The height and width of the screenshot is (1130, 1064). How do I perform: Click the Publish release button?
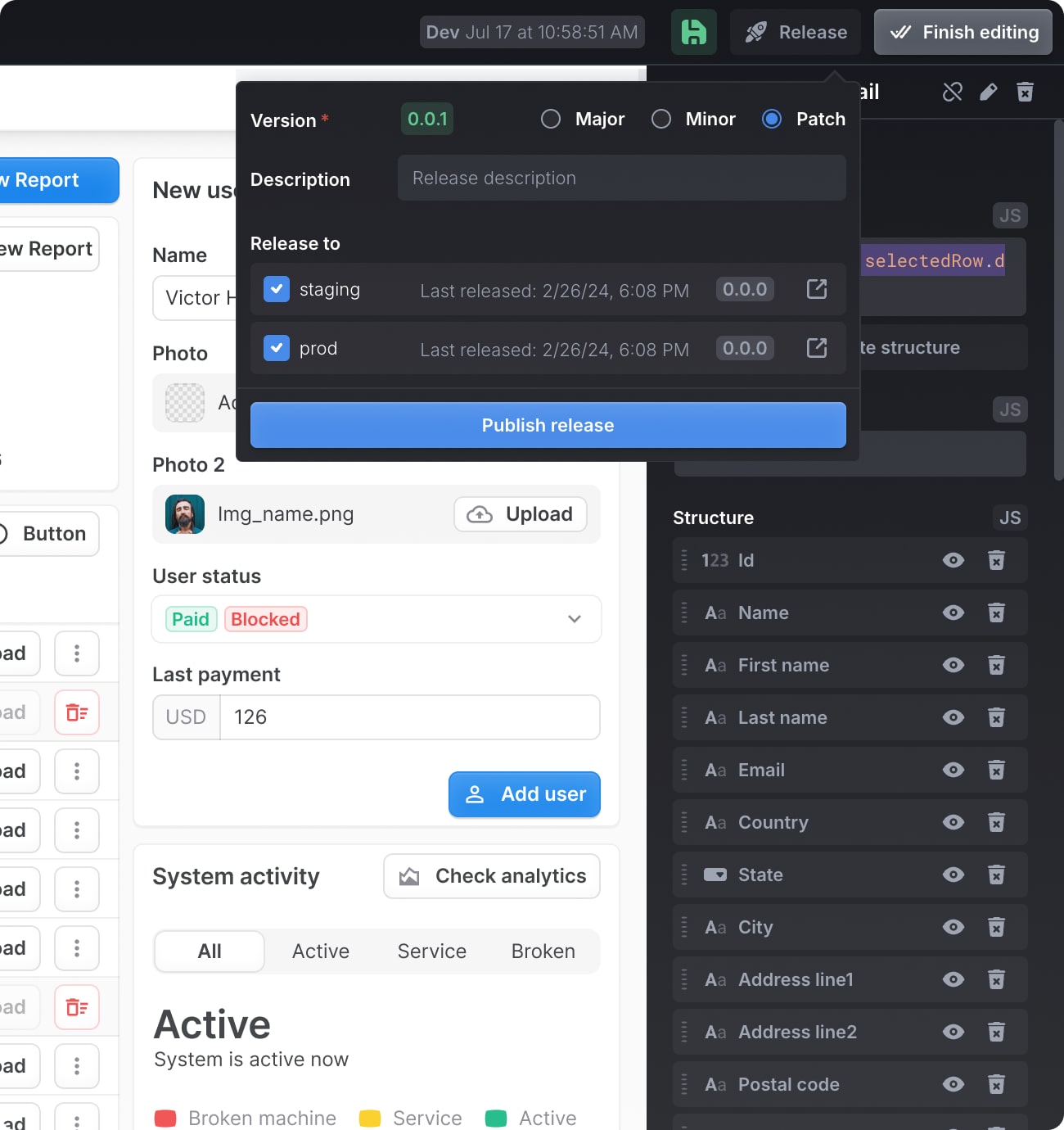click(548, 425)
